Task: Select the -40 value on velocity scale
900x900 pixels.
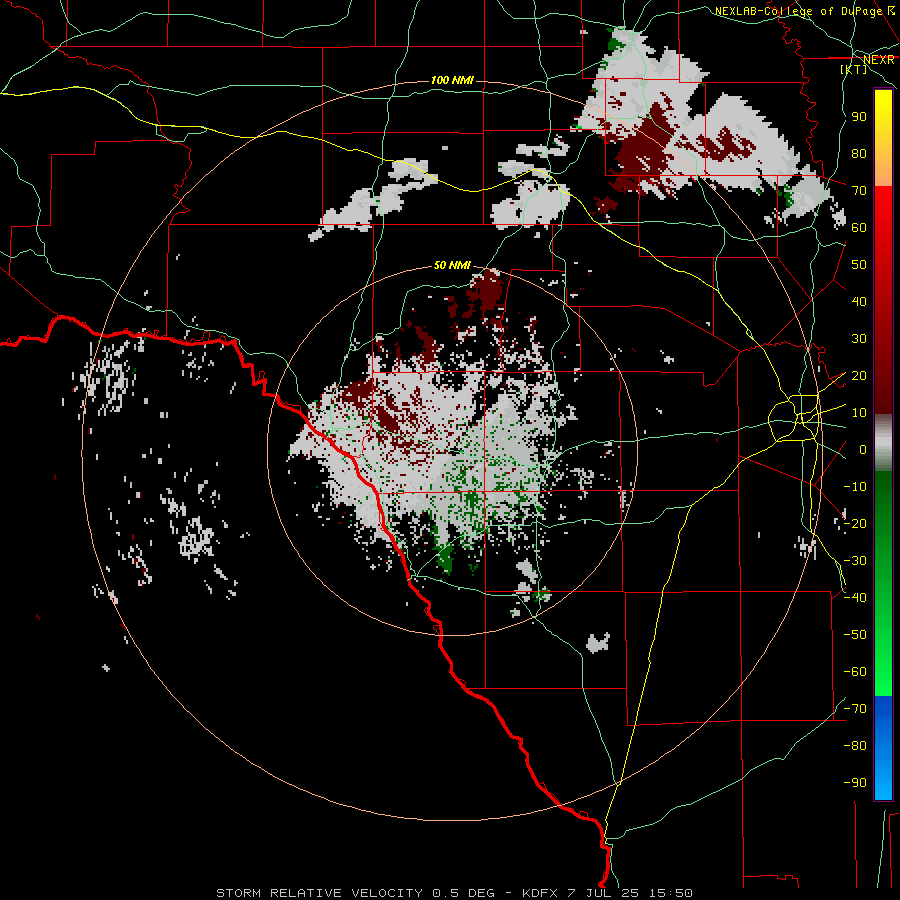Action: pos(855,598)
